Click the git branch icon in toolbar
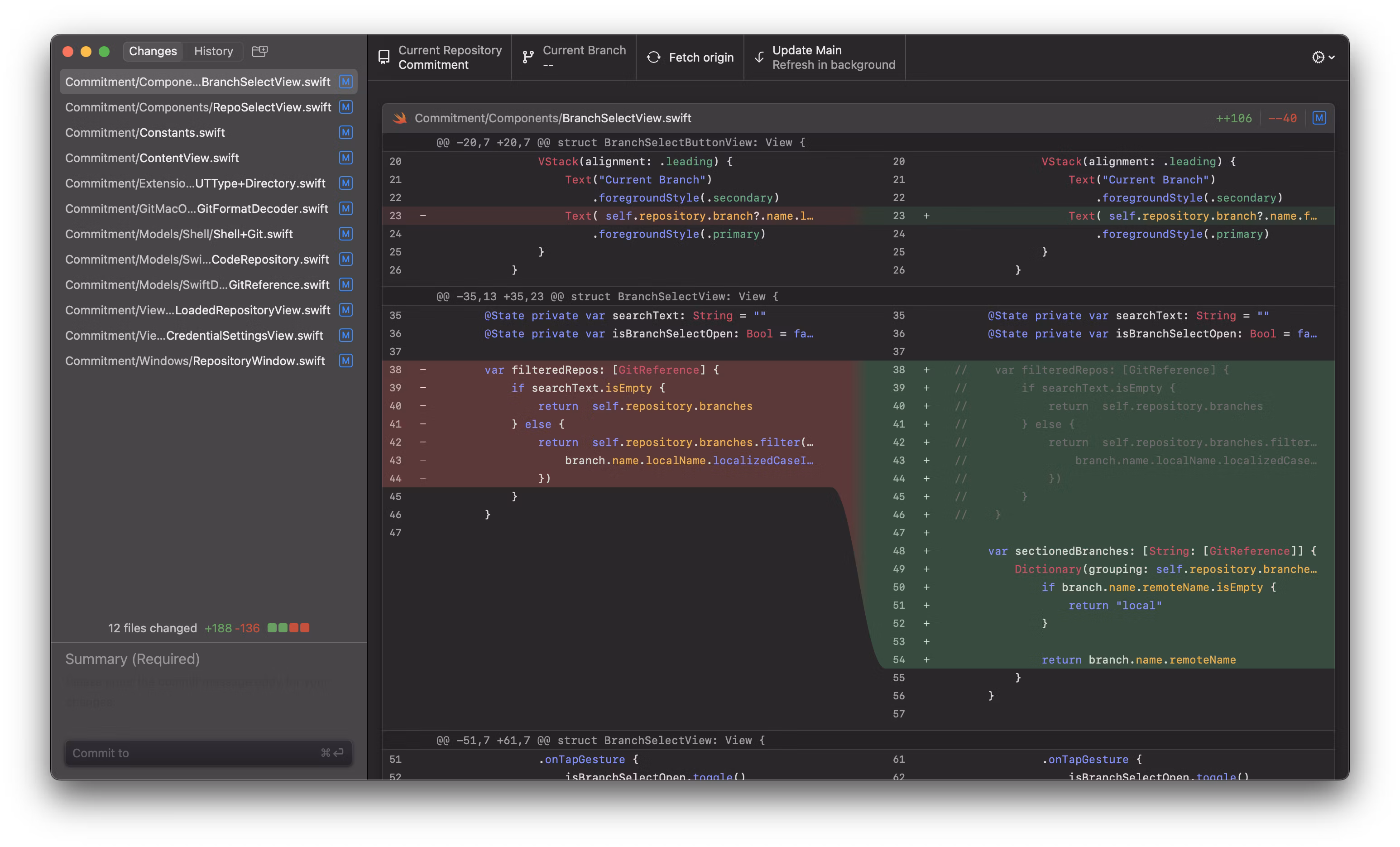The height and width of the screenshot is (847, 1400). (x=528, y=58)
